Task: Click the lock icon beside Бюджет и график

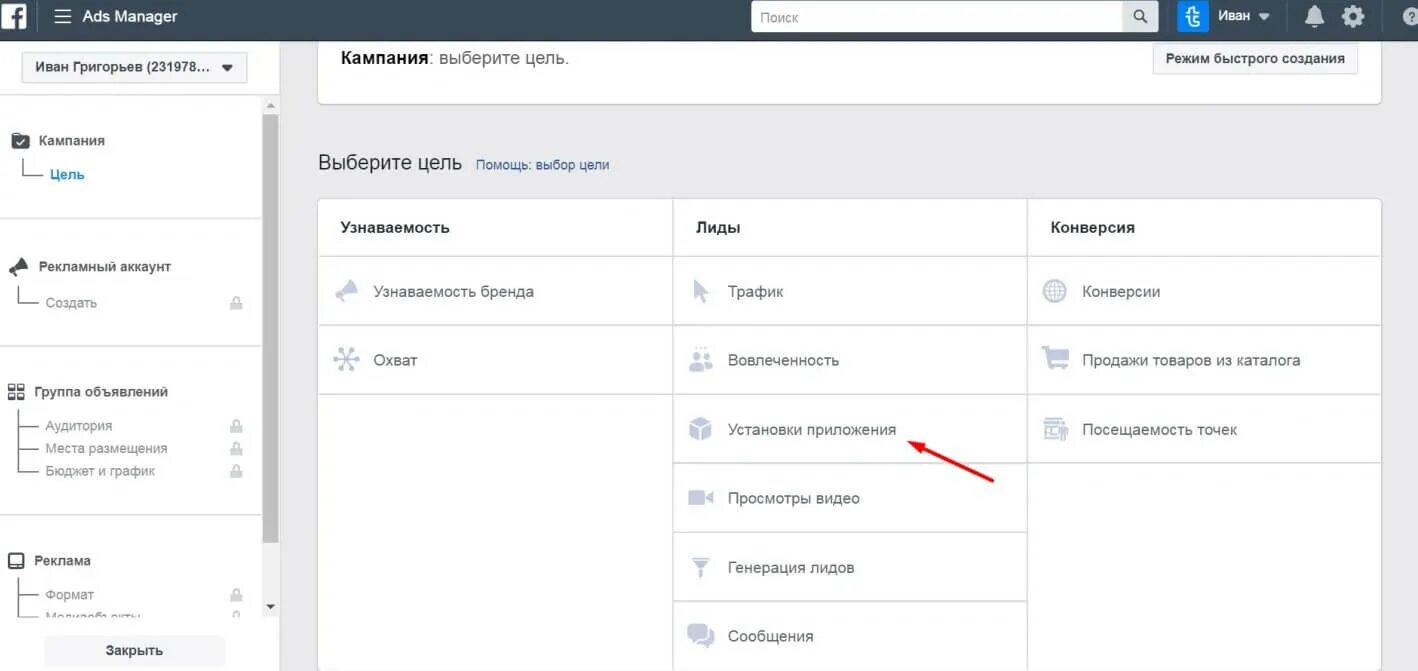Action: [237, 471]
